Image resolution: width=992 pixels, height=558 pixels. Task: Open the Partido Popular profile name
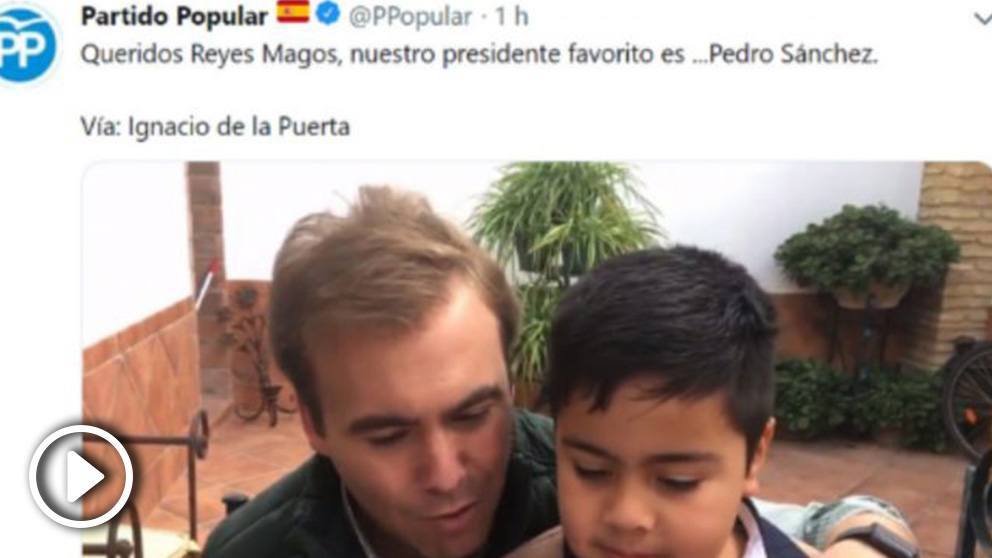click(x=174, y=16)
